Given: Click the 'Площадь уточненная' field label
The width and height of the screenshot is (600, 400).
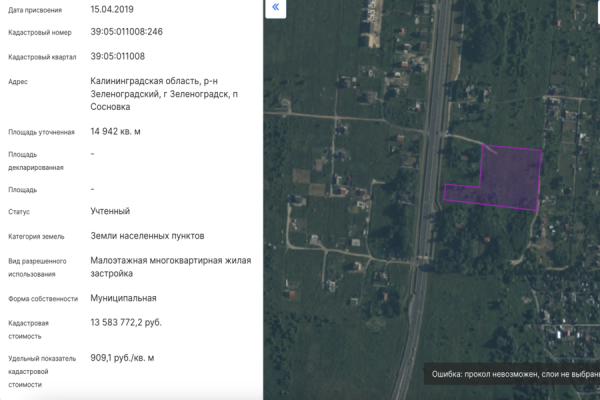Looking at the screenshot, I should click(42, 132).
